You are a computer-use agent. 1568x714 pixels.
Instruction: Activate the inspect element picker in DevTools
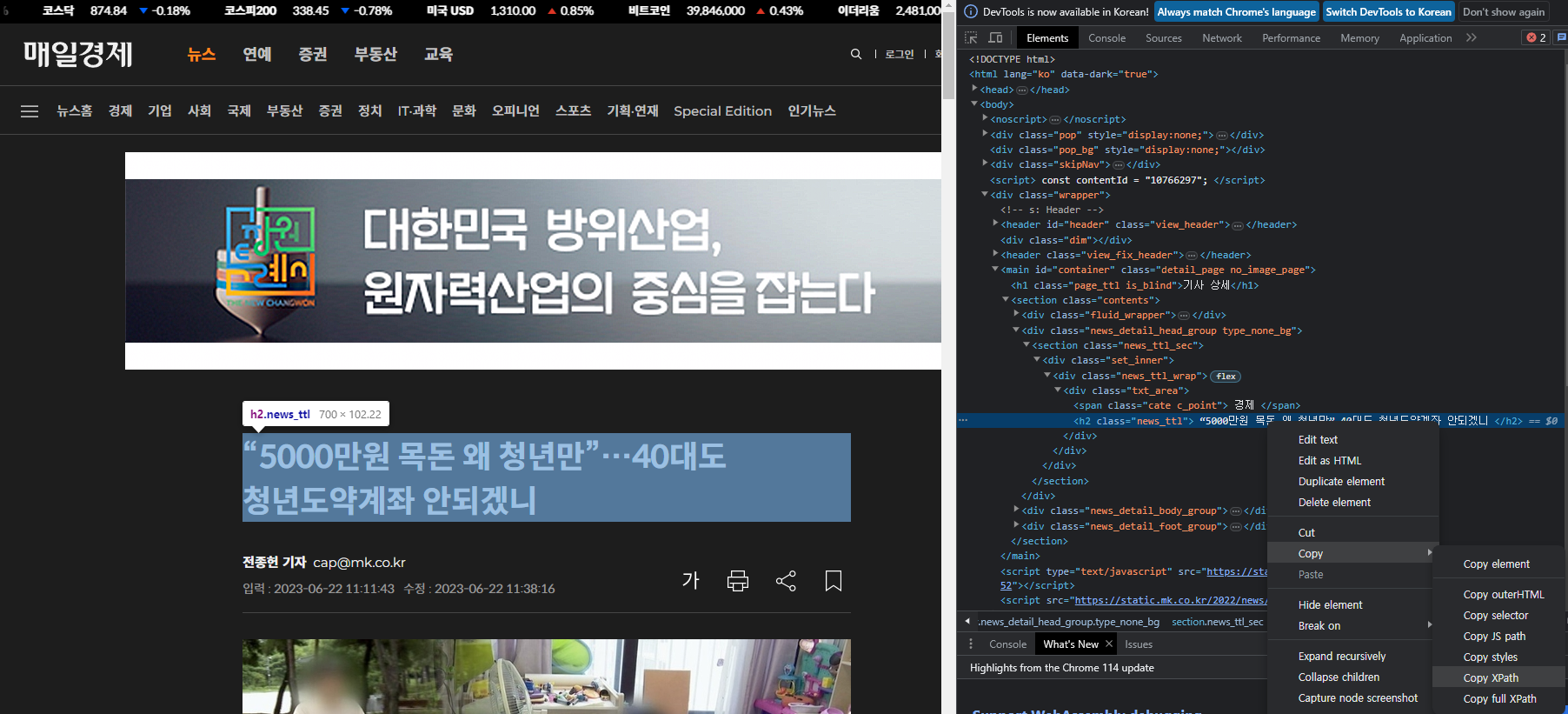tap(971, 37)
